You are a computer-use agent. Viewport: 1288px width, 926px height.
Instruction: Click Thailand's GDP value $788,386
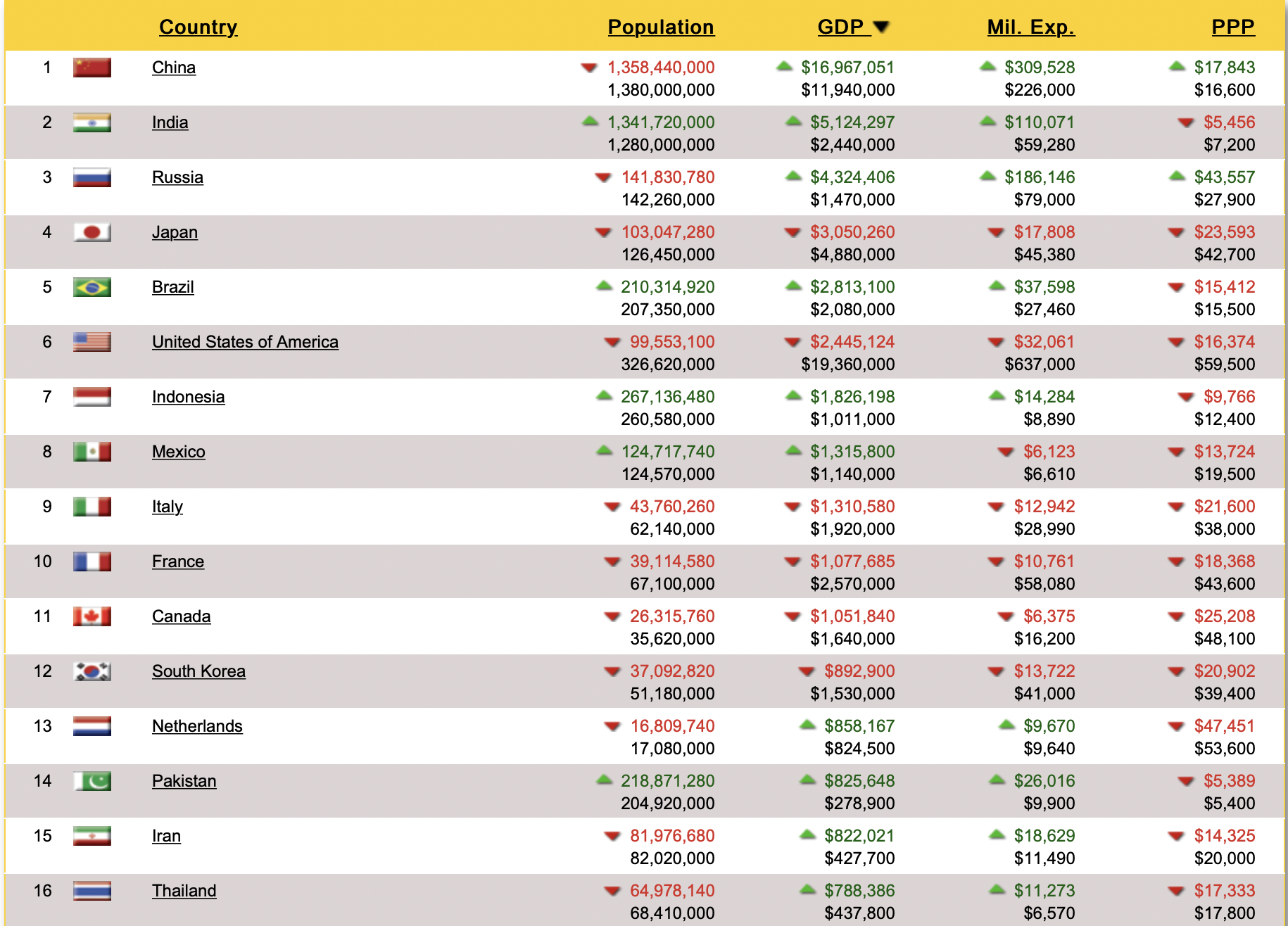pos(859,891)
